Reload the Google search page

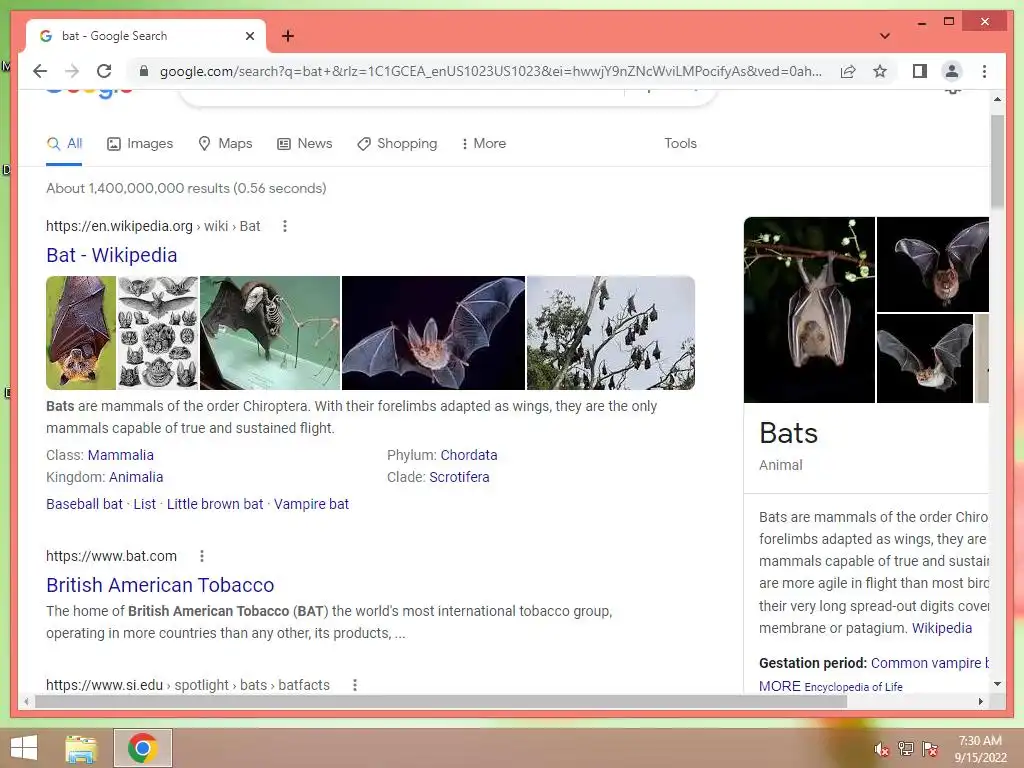104,71
